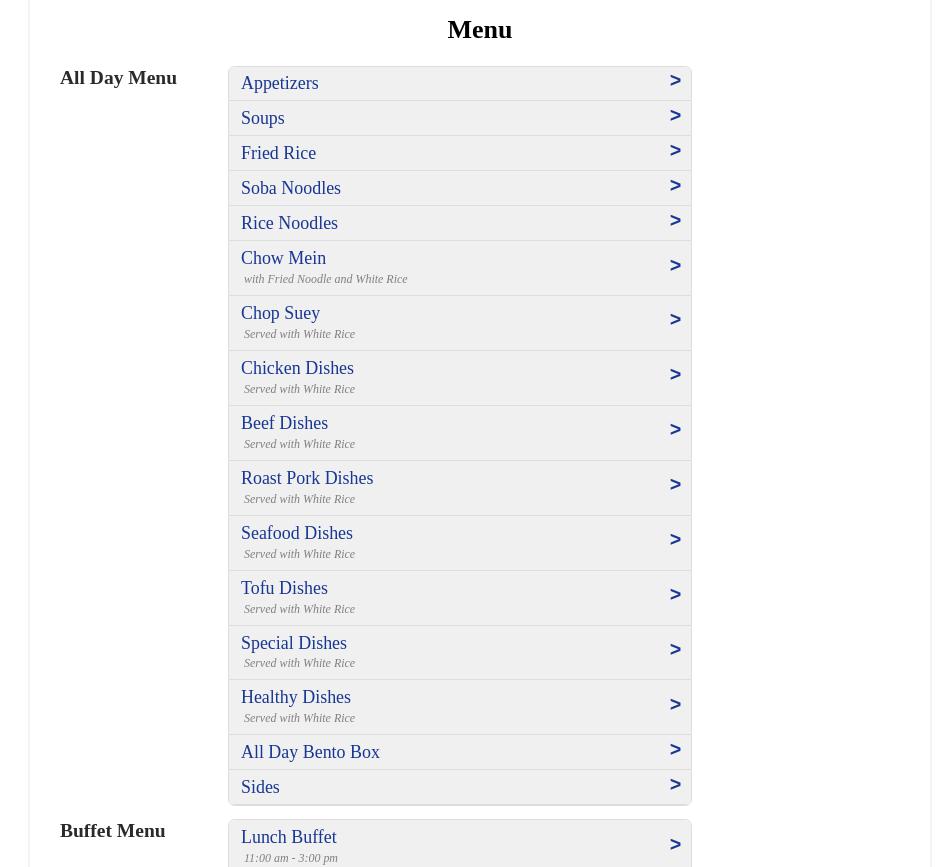View Chicken Dishes list
The image size is (945, 867).
[298, 369]
